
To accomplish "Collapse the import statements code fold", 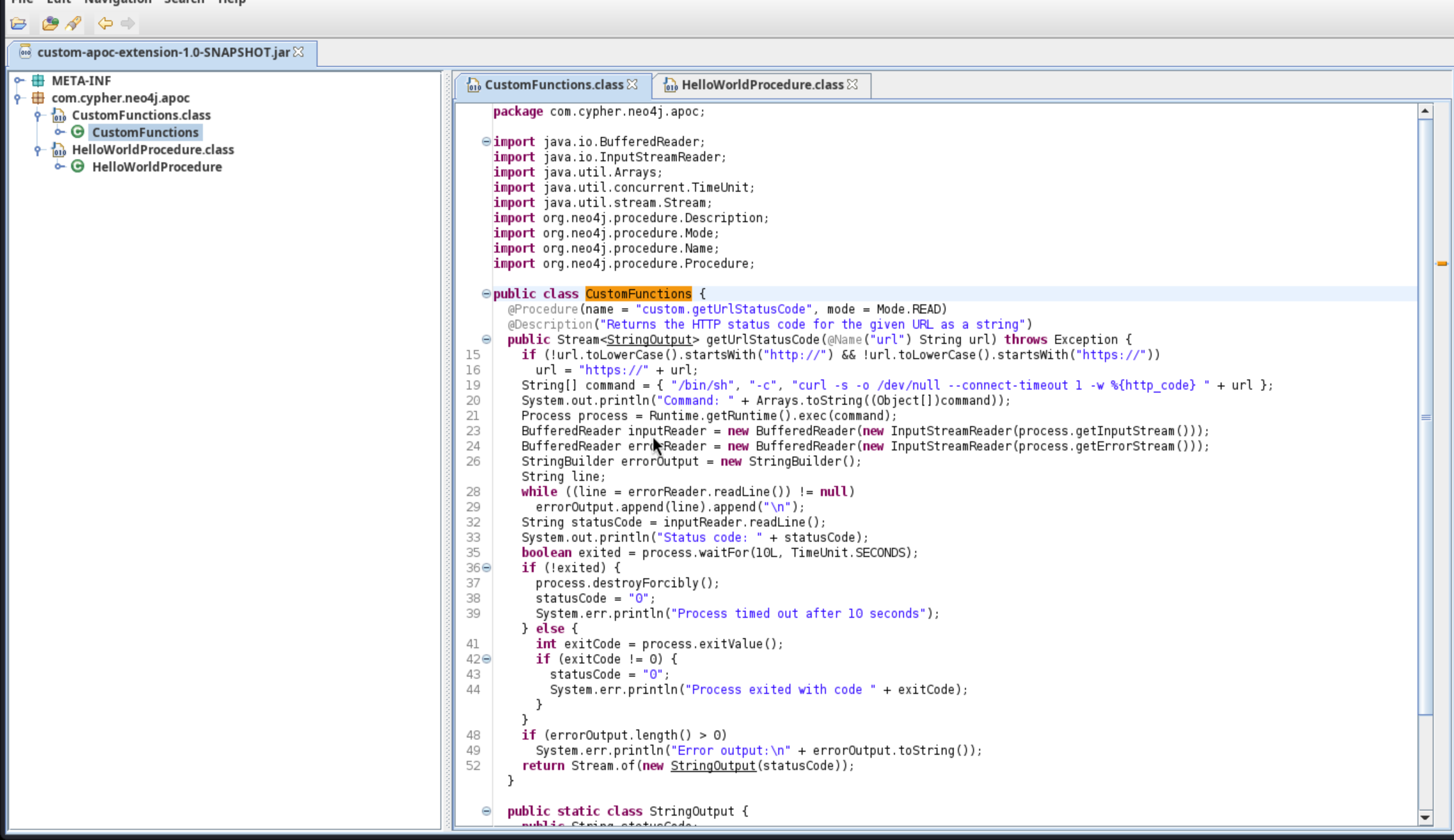I will point(486,142).
